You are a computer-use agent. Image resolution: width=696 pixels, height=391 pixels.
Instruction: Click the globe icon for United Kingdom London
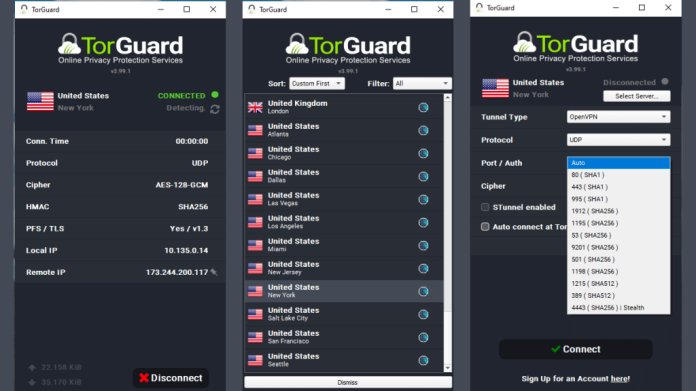point(423,107)
